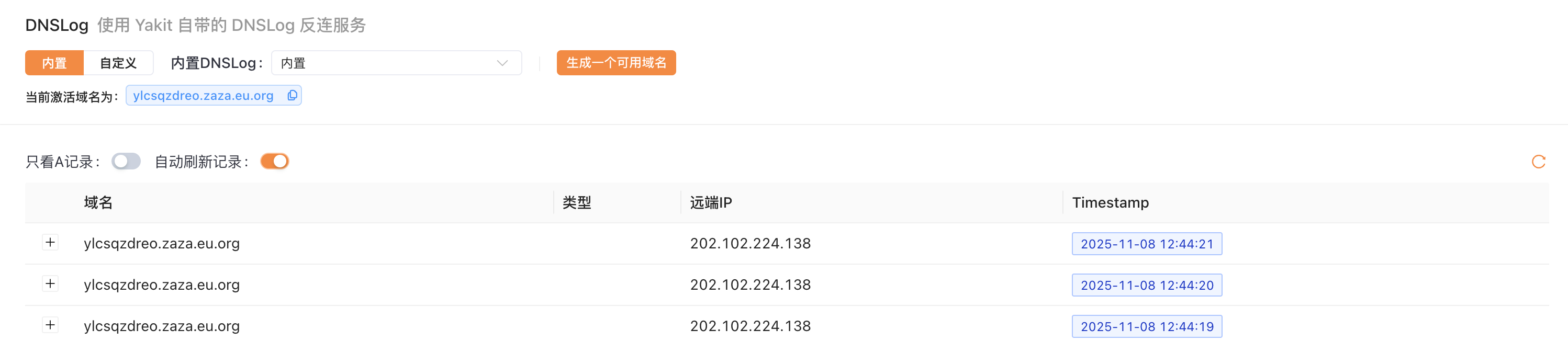Click the 生成一个可用域名 button

pos(616,63)
